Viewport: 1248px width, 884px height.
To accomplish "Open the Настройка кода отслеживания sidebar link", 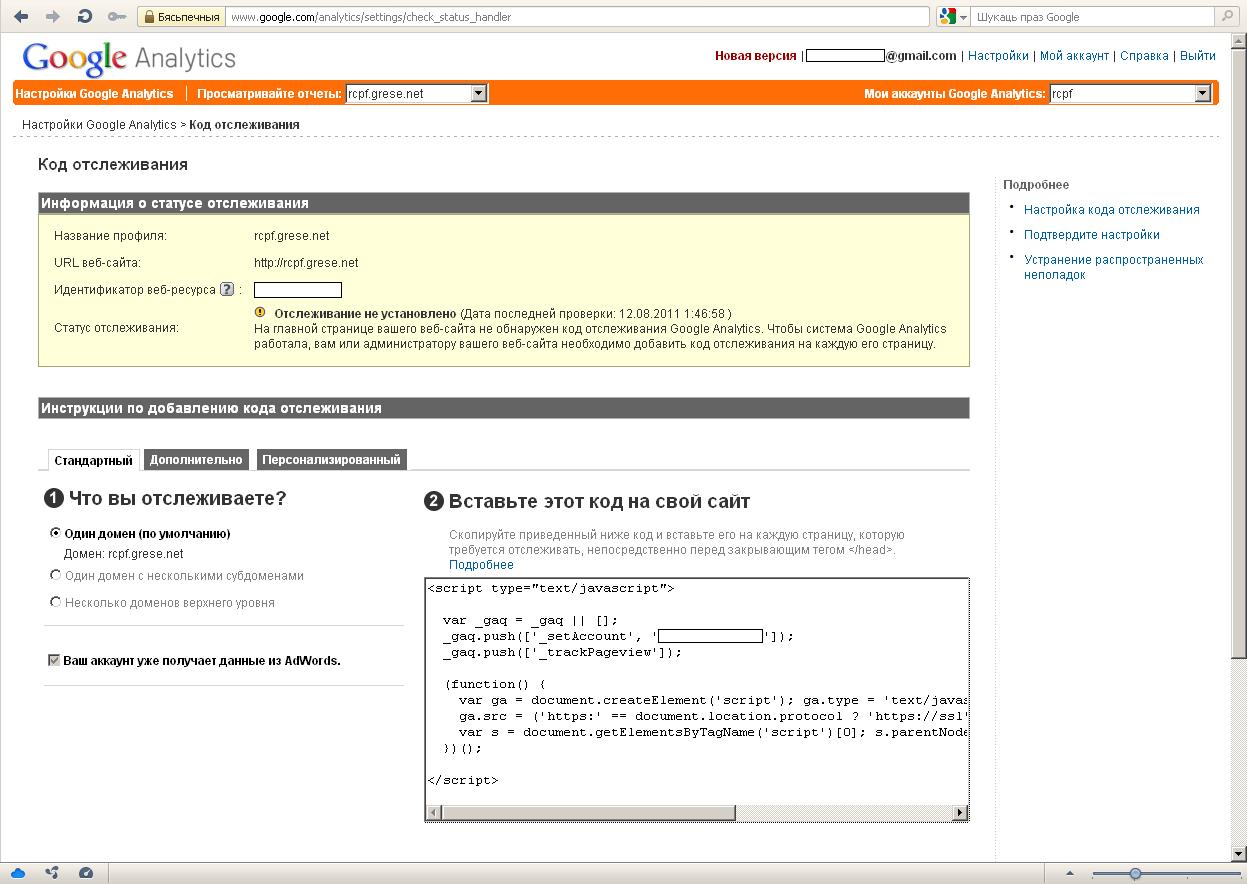I will (x=1111, y=209).
